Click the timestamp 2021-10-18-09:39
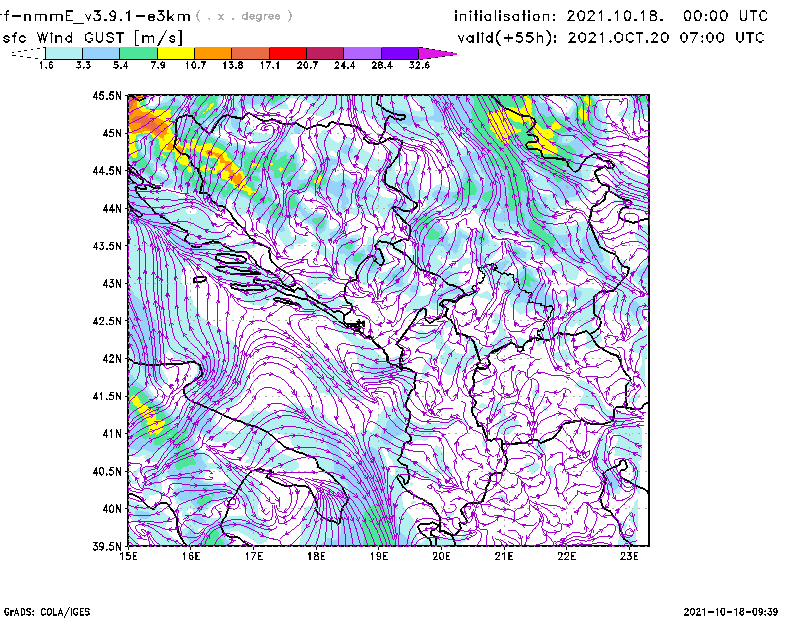The image size is (800, 618). click(x=731, y=612)
